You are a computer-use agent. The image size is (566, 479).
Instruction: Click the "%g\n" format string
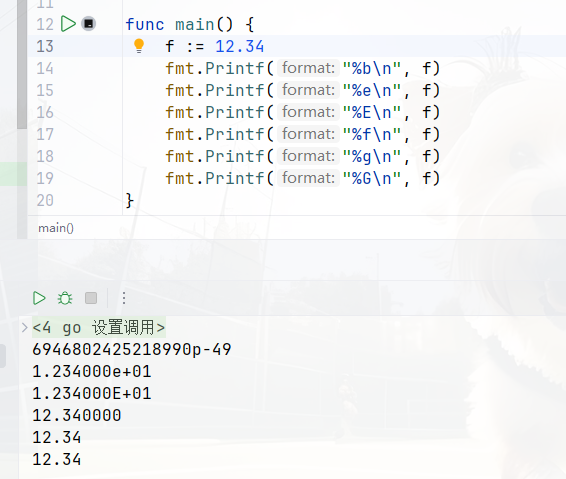(371, 156)
